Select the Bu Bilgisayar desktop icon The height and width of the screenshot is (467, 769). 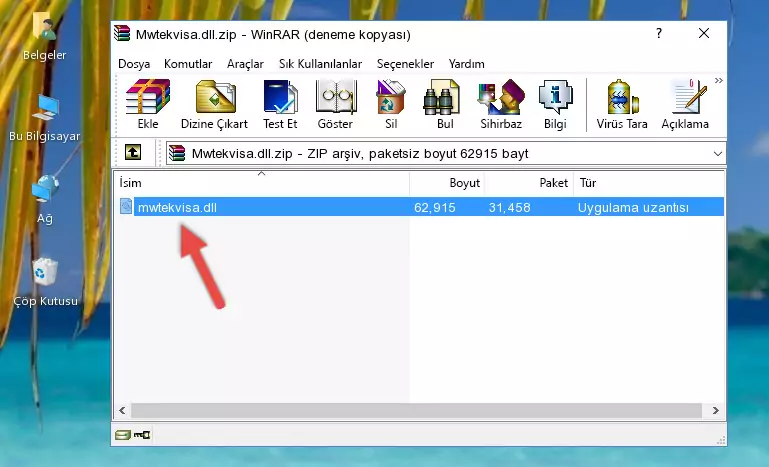pyautogui.click(x=45, y=118)
